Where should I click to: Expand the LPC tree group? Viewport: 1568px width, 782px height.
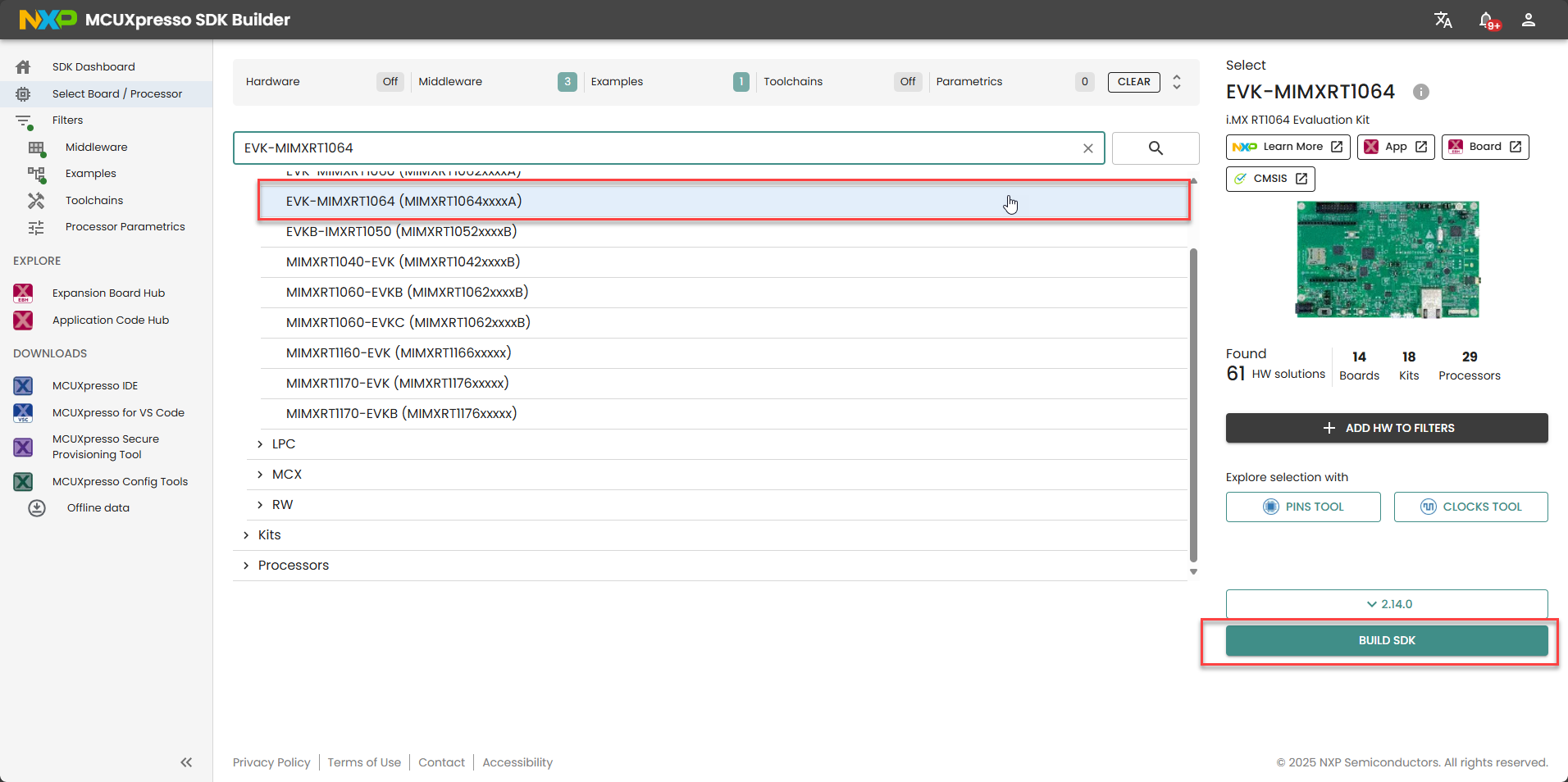(x=260, y=444)
